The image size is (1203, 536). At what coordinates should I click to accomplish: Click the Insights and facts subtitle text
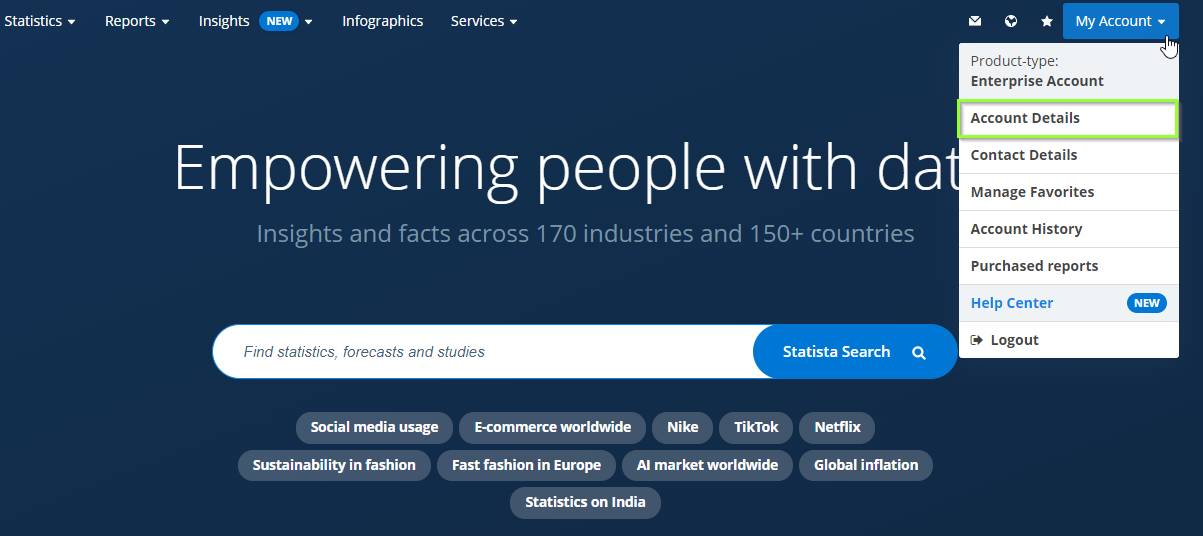point(585,234)
